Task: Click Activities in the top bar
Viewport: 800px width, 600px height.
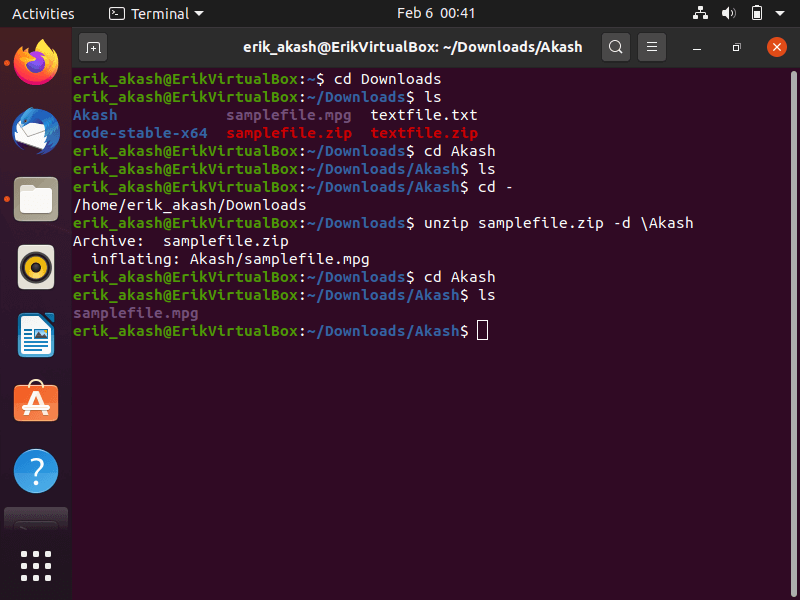Action: [43, 13]
